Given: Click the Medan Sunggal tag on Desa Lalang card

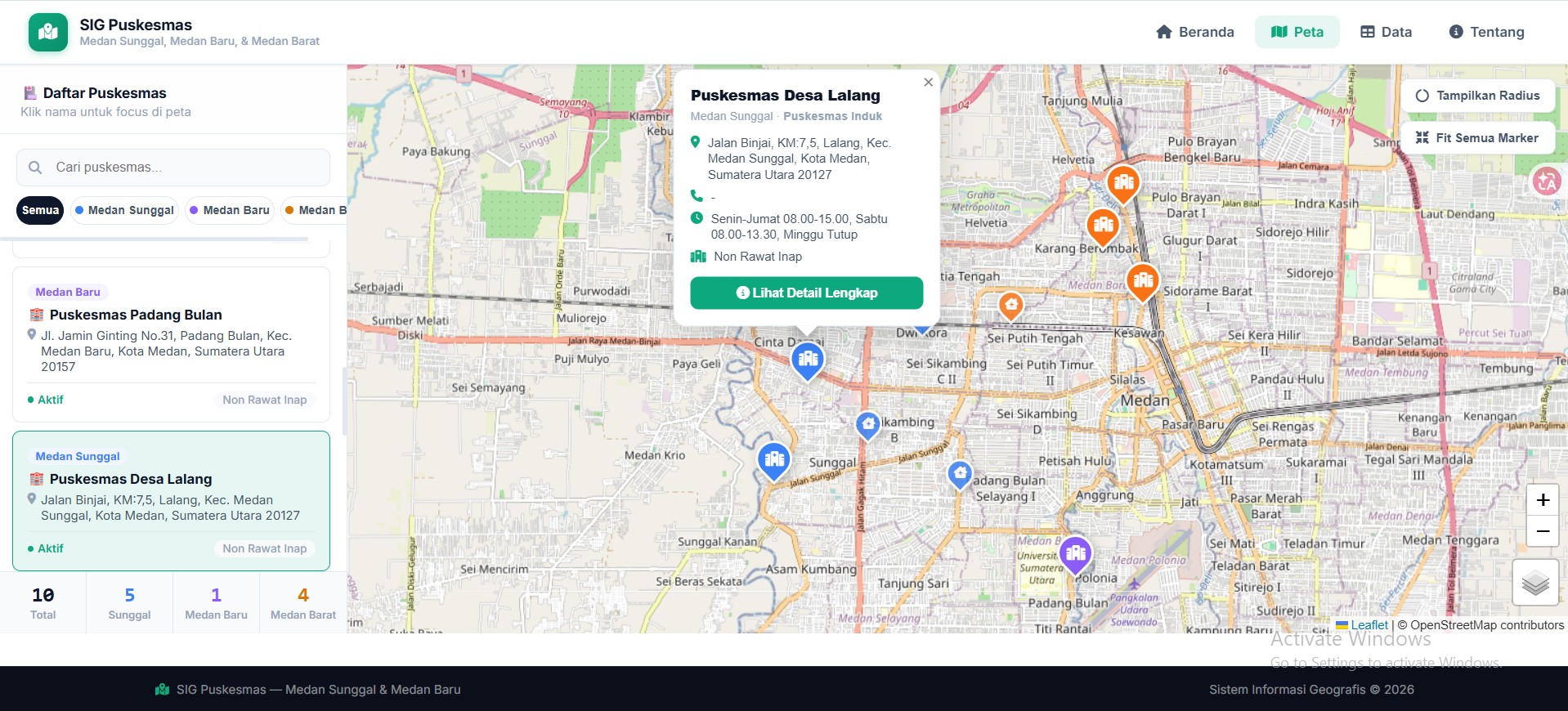Looking at the screenshot, I should [78, 456].
